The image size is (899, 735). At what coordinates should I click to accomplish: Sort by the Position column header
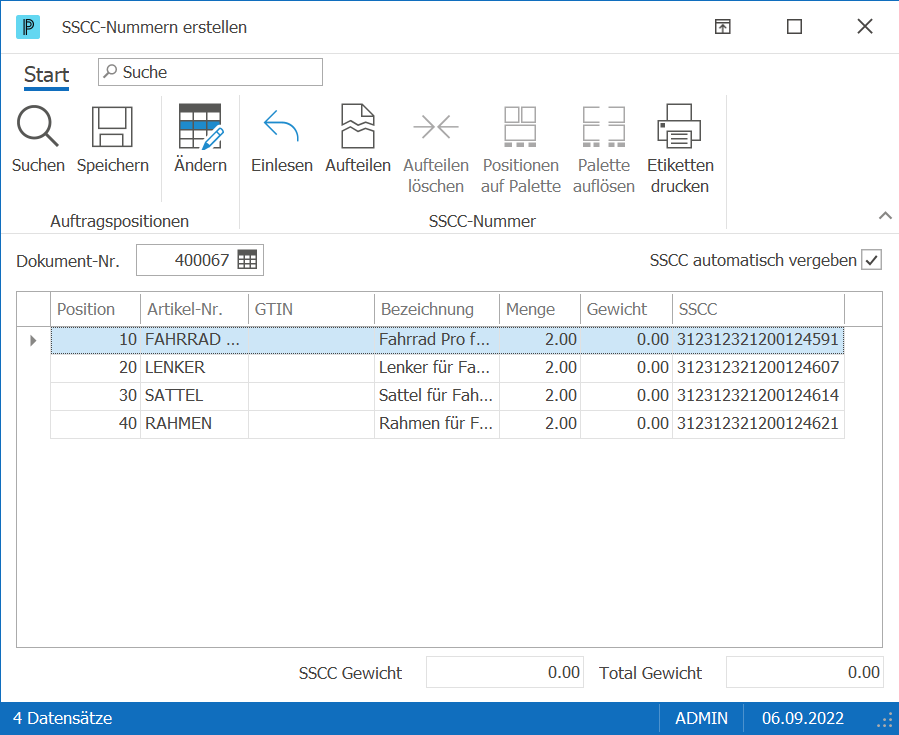click(95, 310)
